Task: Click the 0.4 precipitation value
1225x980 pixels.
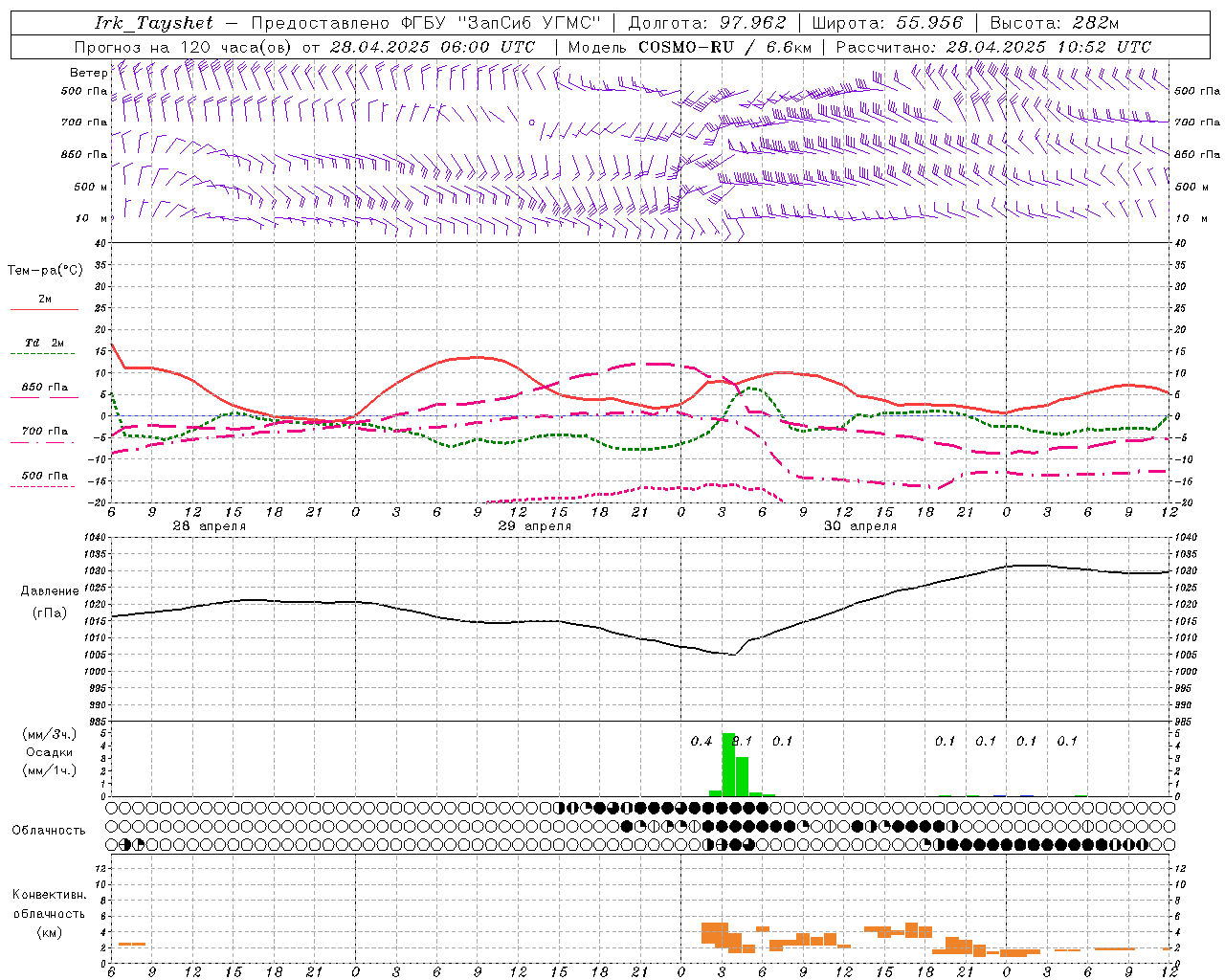Action: coord(702,741)
